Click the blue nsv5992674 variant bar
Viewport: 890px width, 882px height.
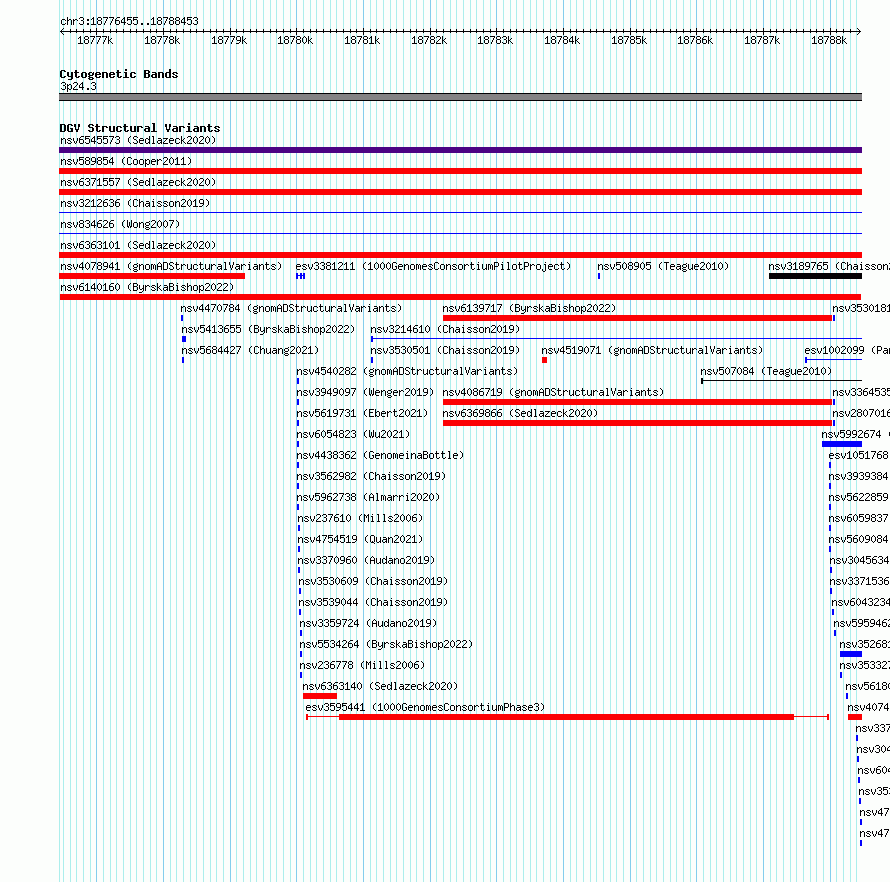point(842,444)
